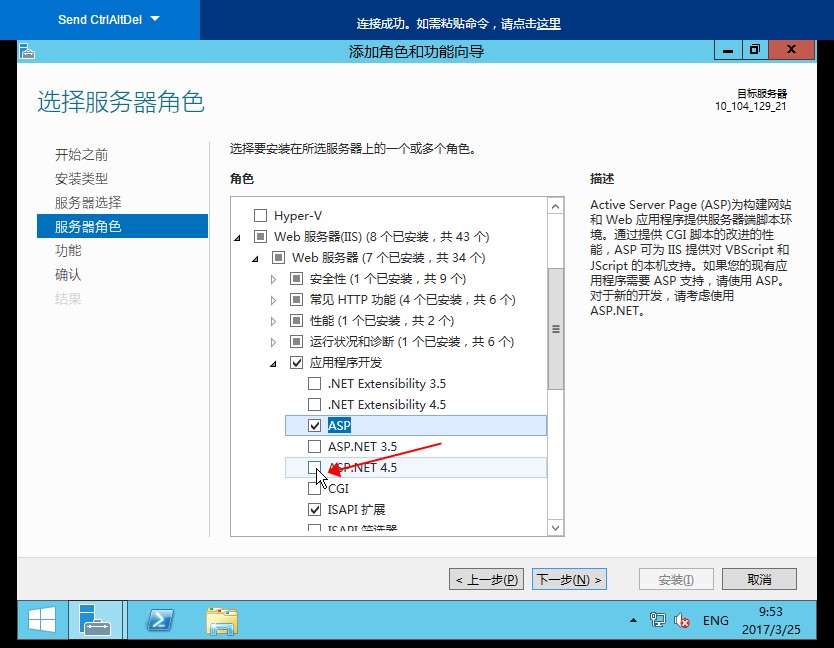Uncheck the ASP checkbox
The height and width of the screenshot is (648, 834).
[x=314, y=426]
